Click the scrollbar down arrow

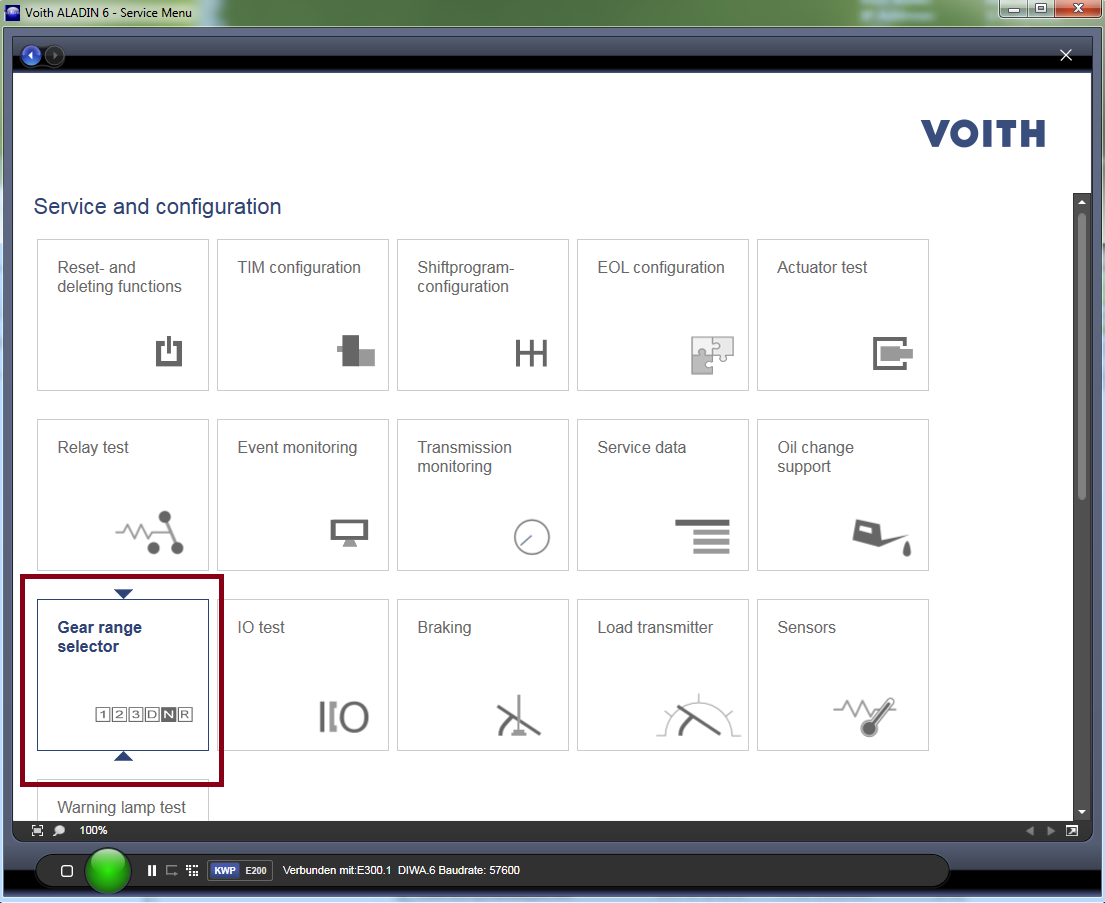pos(1082,812)
